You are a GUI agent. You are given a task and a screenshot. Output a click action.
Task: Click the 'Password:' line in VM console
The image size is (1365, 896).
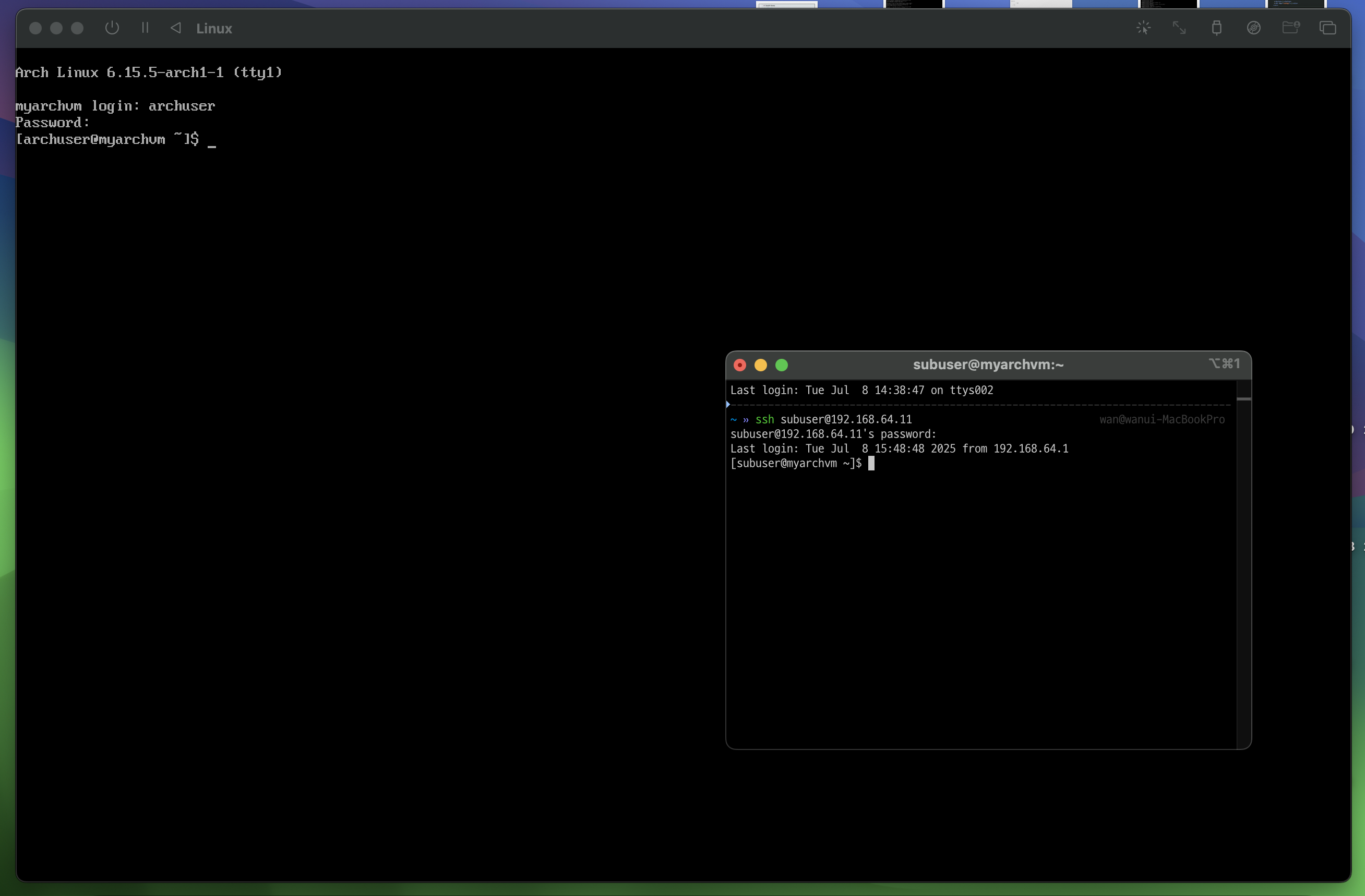[x=52, y=123]
